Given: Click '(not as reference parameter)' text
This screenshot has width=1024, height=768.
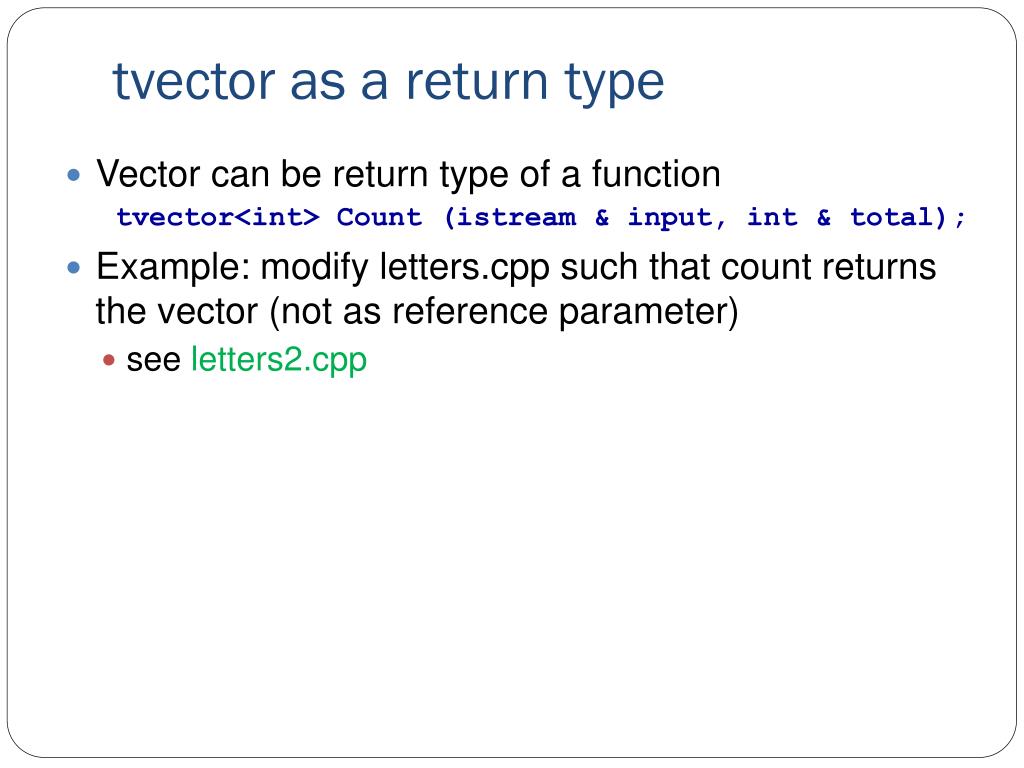Looking at the screenshot, I should 504,312.
